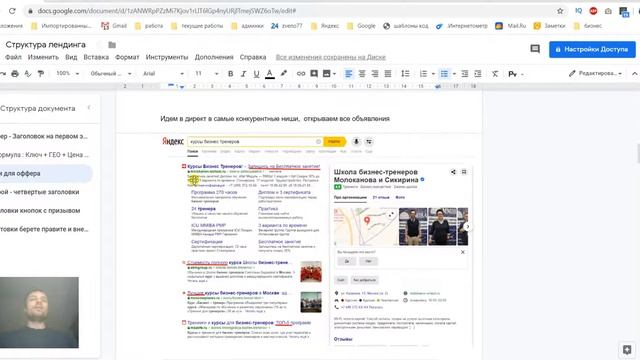Reload the page in the browser

point(12,11)
